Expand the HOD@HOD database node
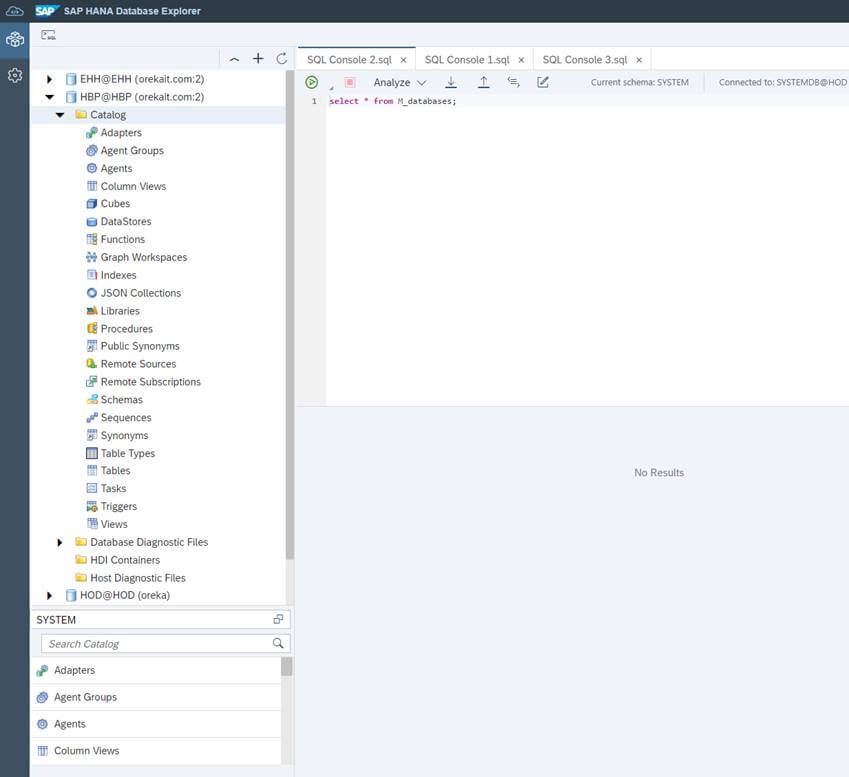Viewport: 849px width, 777px height. point(49,596)
